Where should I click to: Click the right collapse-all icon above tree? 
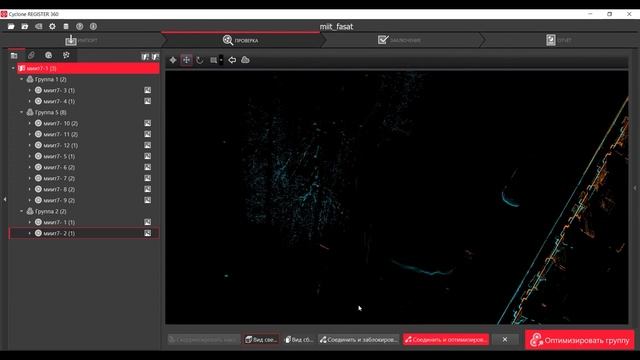pyautogui.click(x=155, y=57)
